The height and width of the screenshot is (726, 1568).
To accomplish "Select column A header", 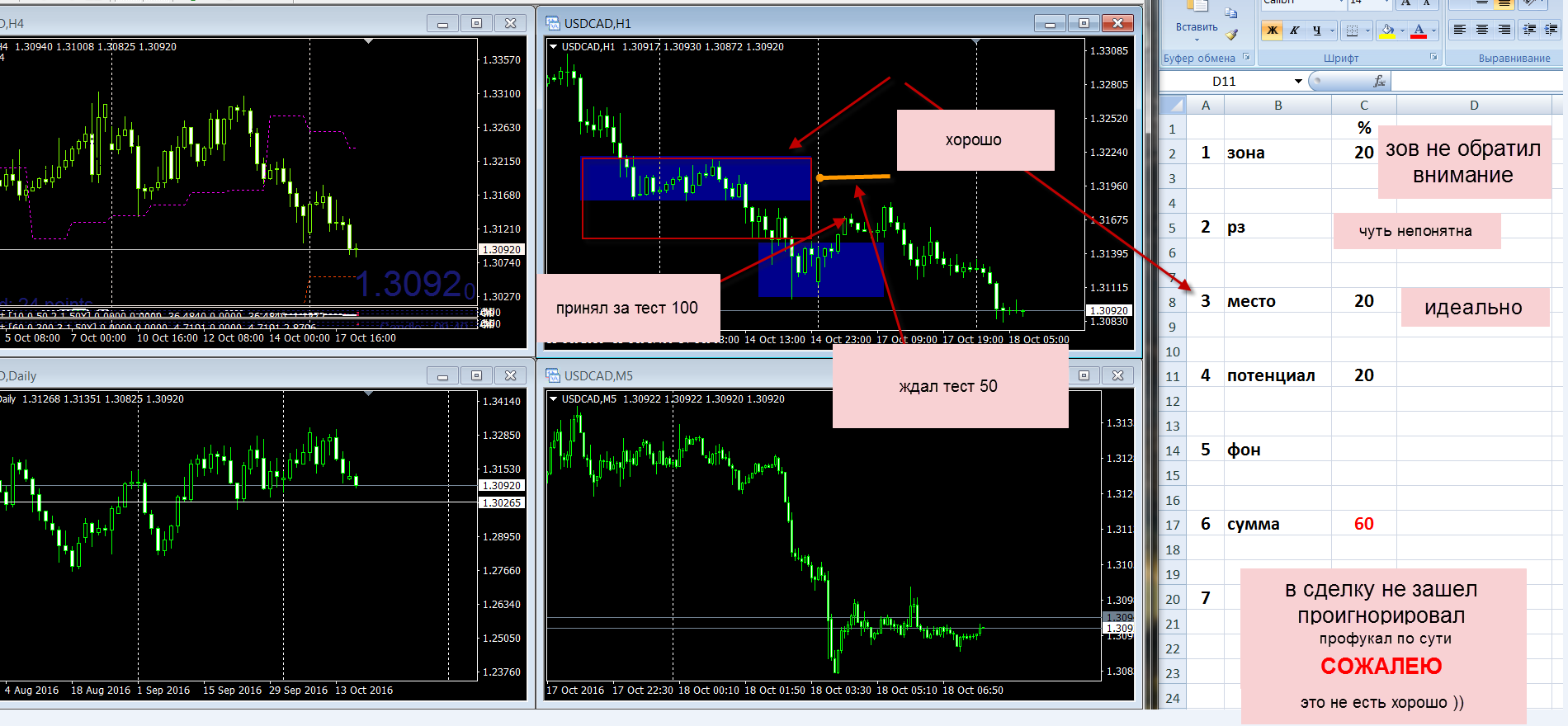I will (x=1206, y=105).
